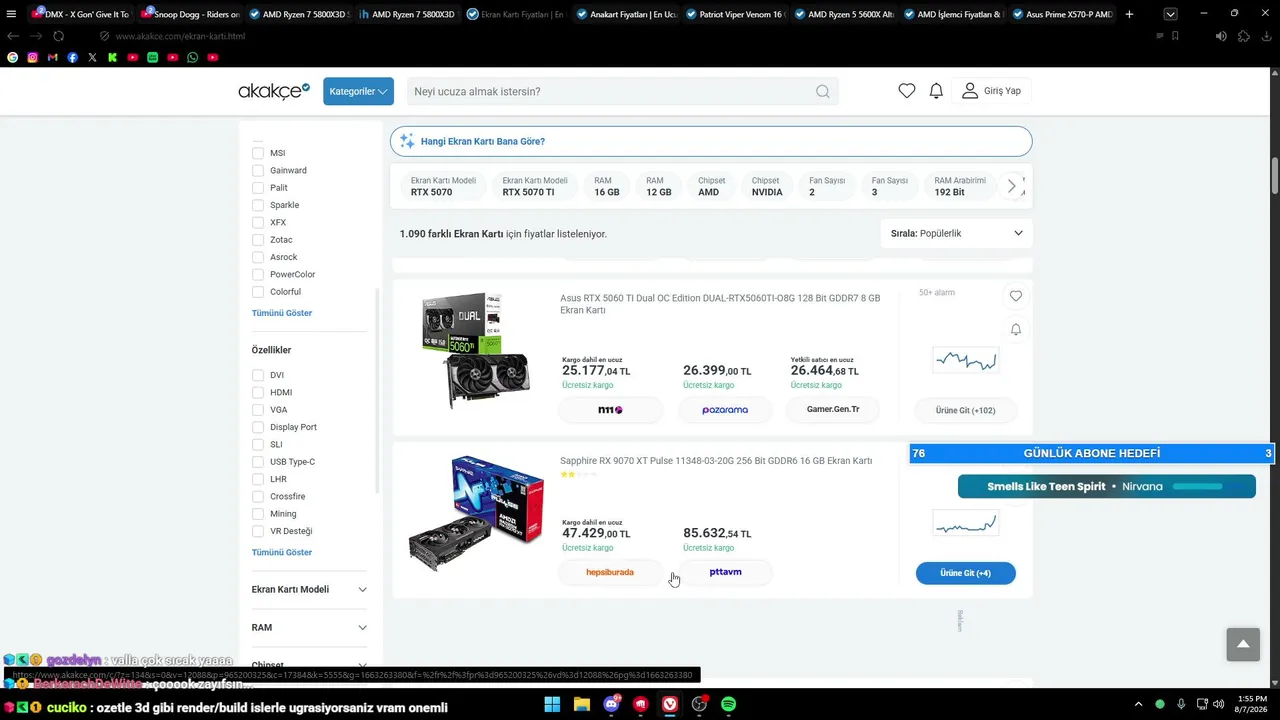Click the browser reload icon

58,36
